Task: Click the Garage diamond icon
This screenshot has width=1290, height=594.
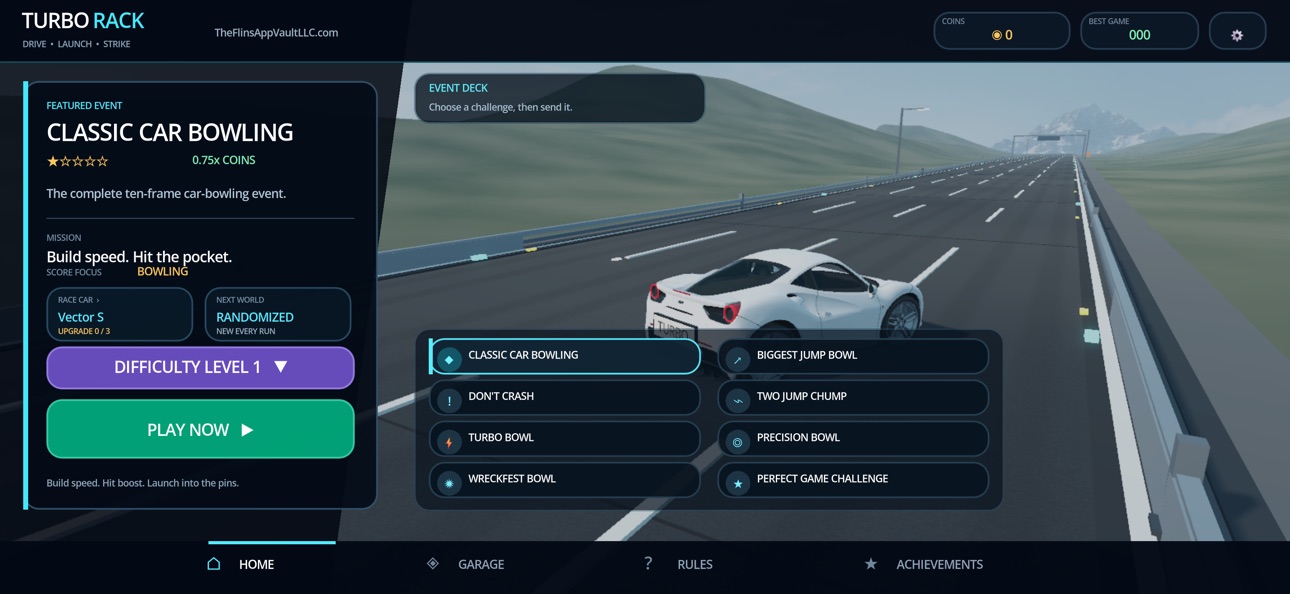Action: (x=433, y=564)
